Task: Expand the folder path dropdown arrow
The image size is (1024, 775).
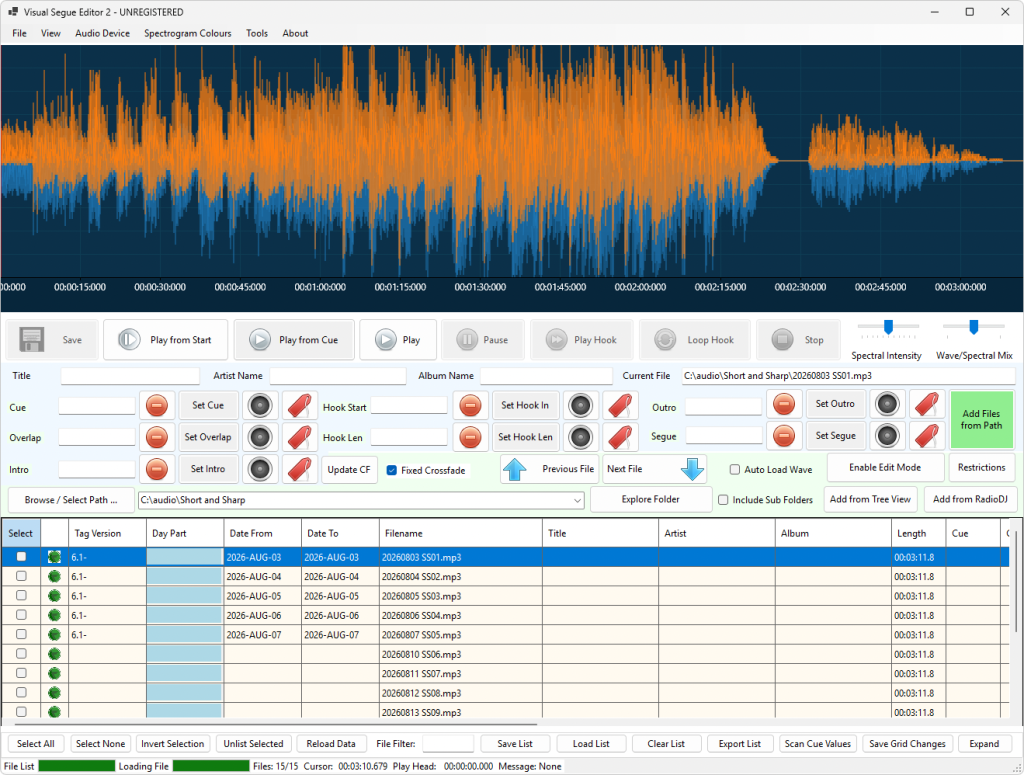Action: 577,501
